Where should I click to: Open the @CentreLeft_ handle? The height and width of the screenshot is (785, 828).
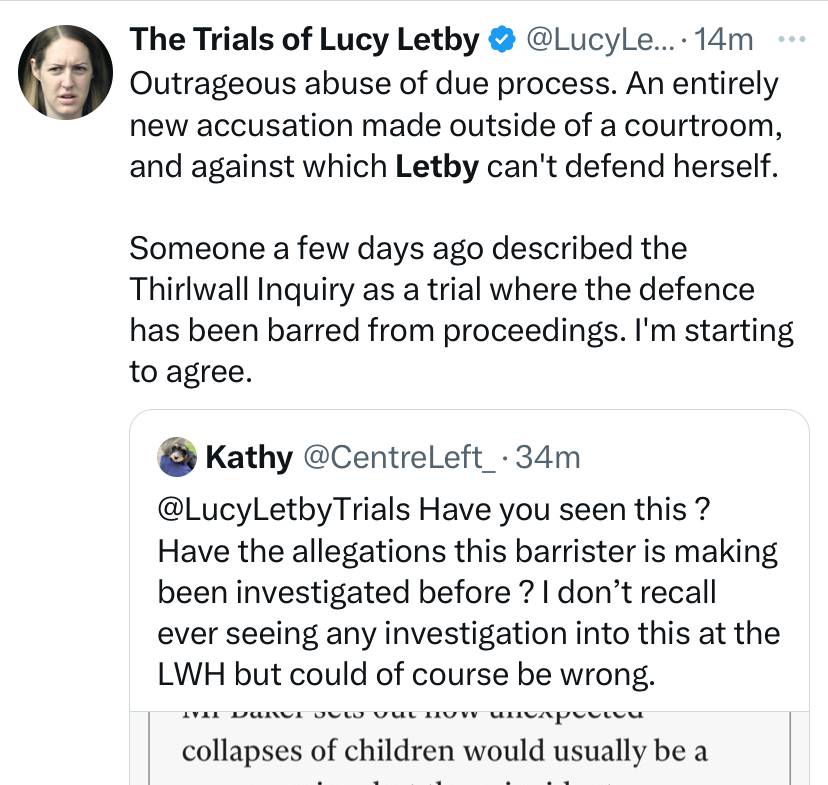click(399, 457)
